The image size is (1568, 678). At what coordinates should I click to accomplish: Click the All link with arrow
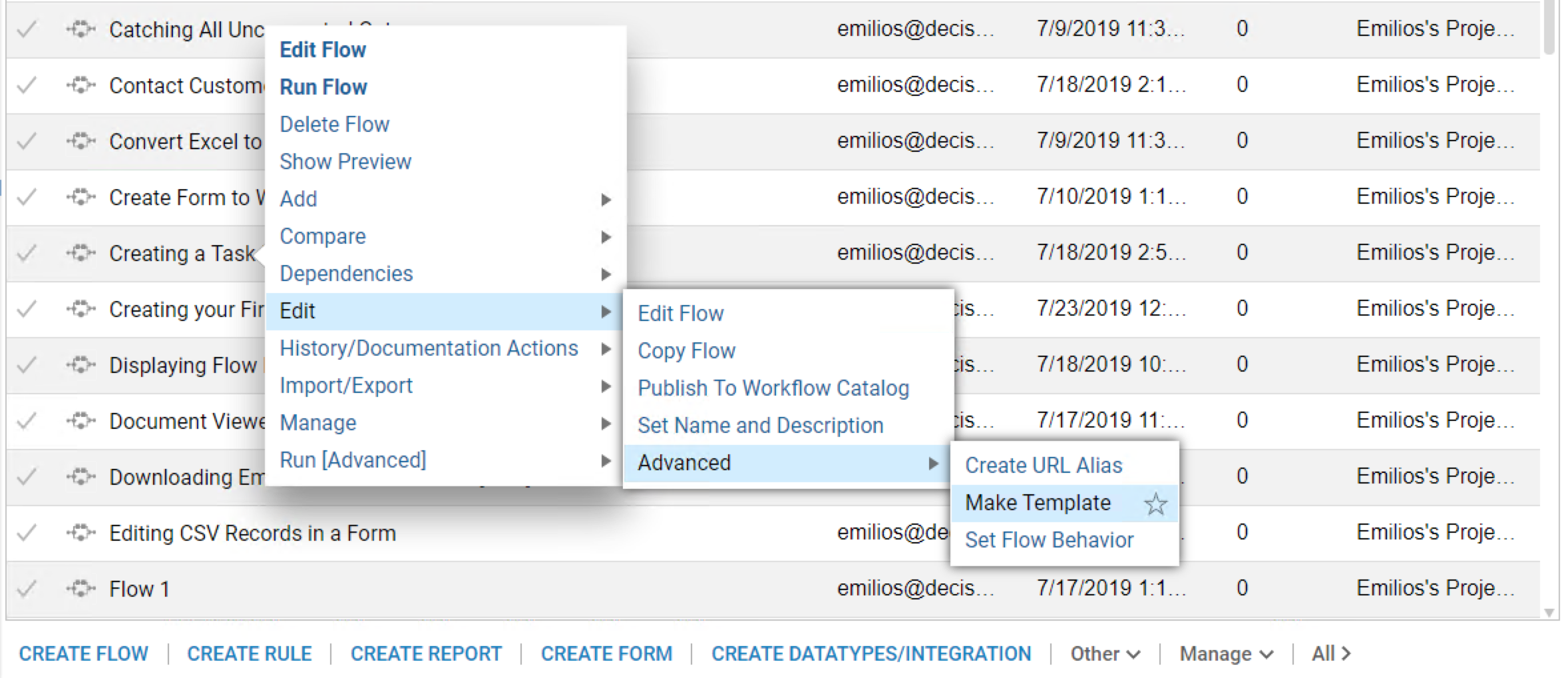pyautogui.click(x=1331, y=654)
